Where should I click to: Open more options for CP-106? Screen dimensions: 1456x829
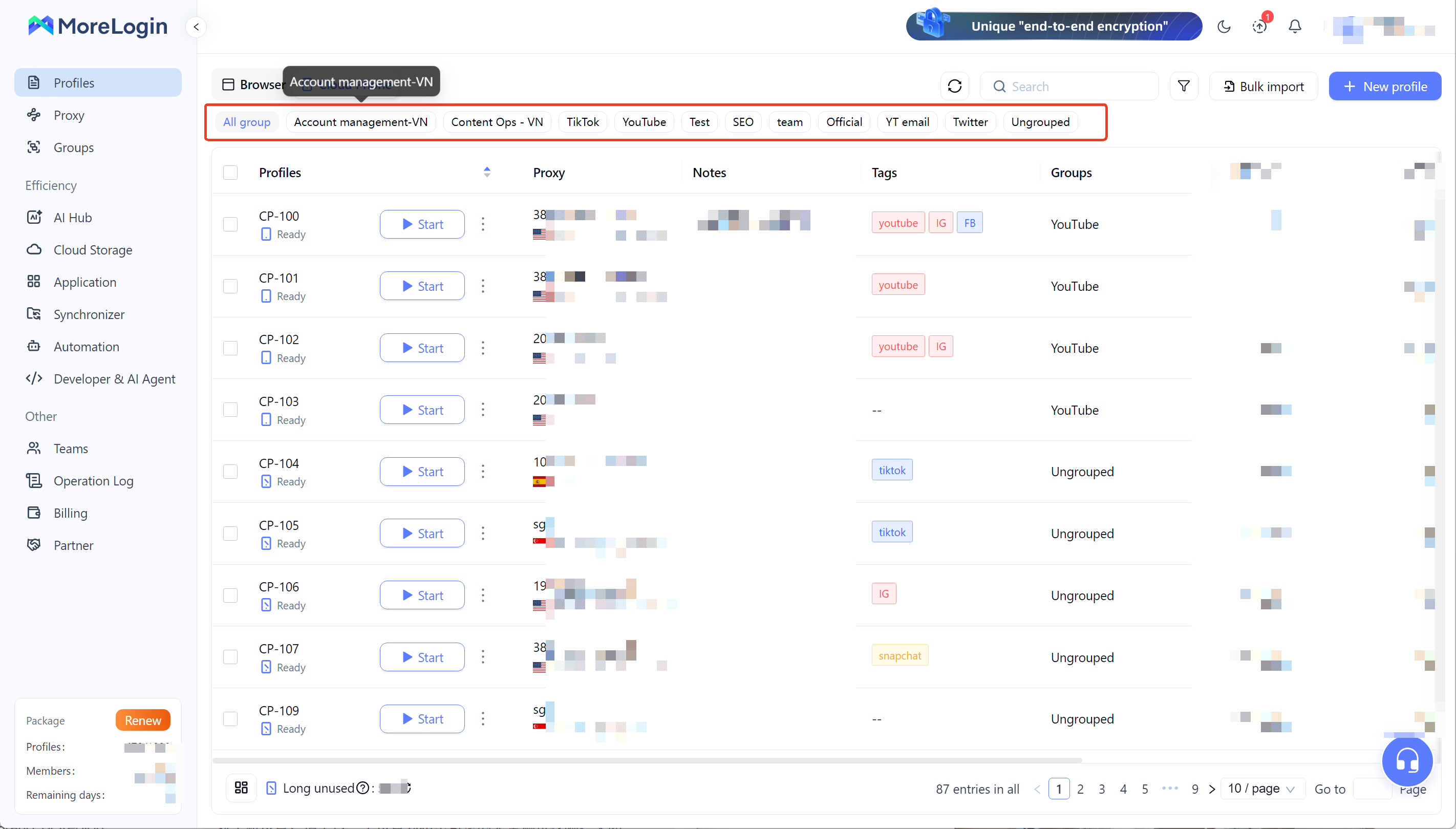coord(483,595)
